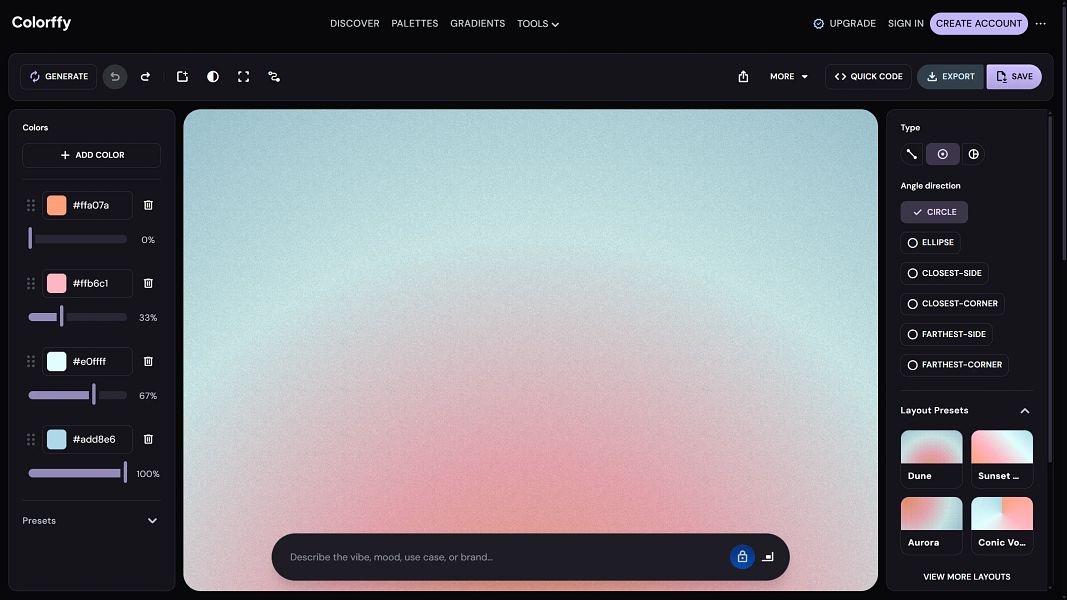1067x600 pixels.
Task: Toggle the blue lock icon in prompt bar
Action: [742, 557]
